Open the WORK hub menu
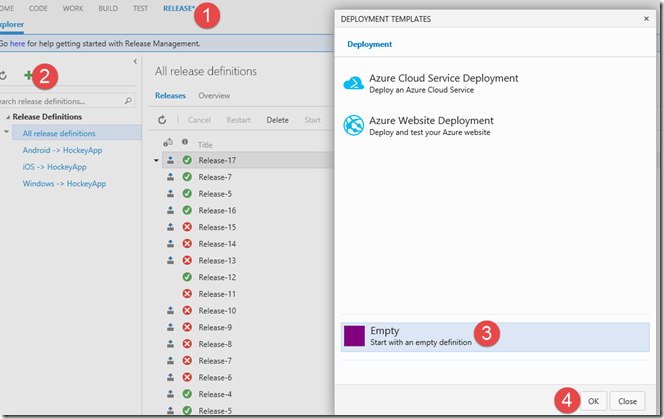Image resolution: width=664 pixels, height=419 pixels. (73, 8)
